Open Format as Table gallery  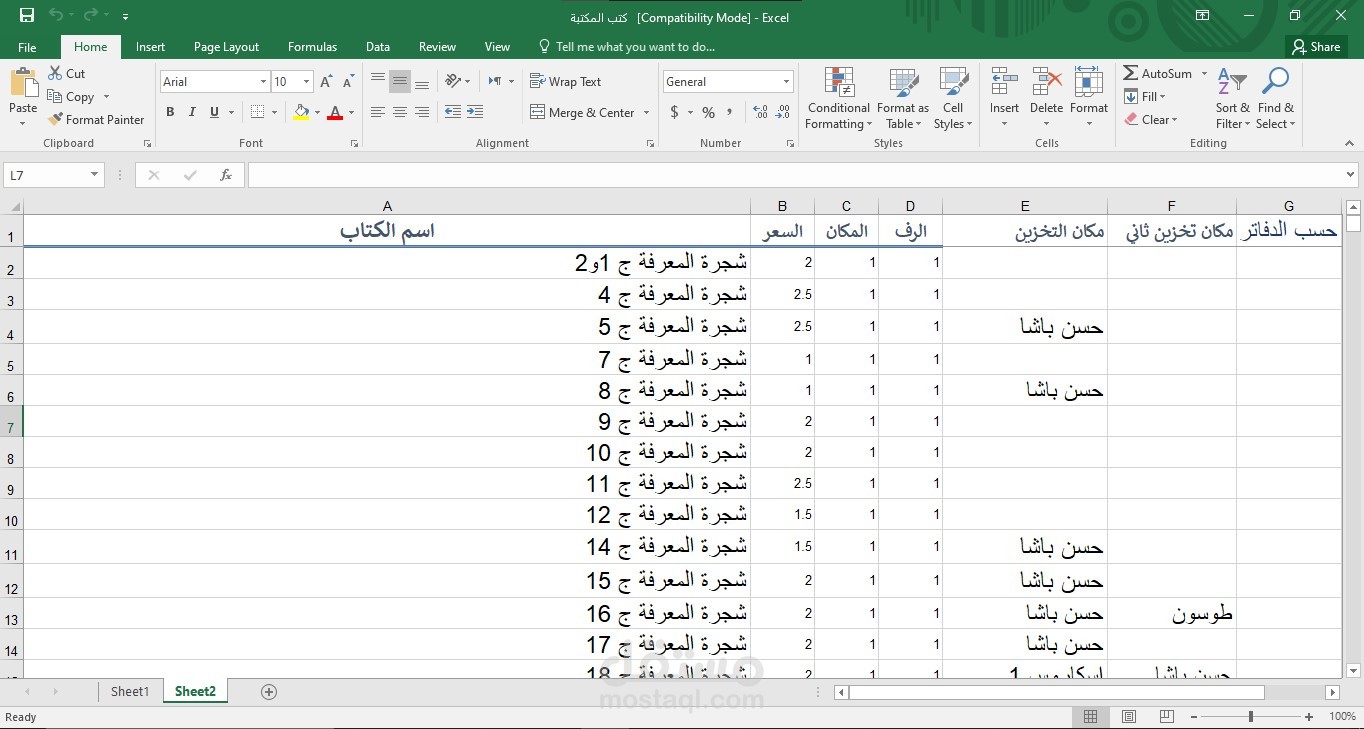[x=903, y=98]
